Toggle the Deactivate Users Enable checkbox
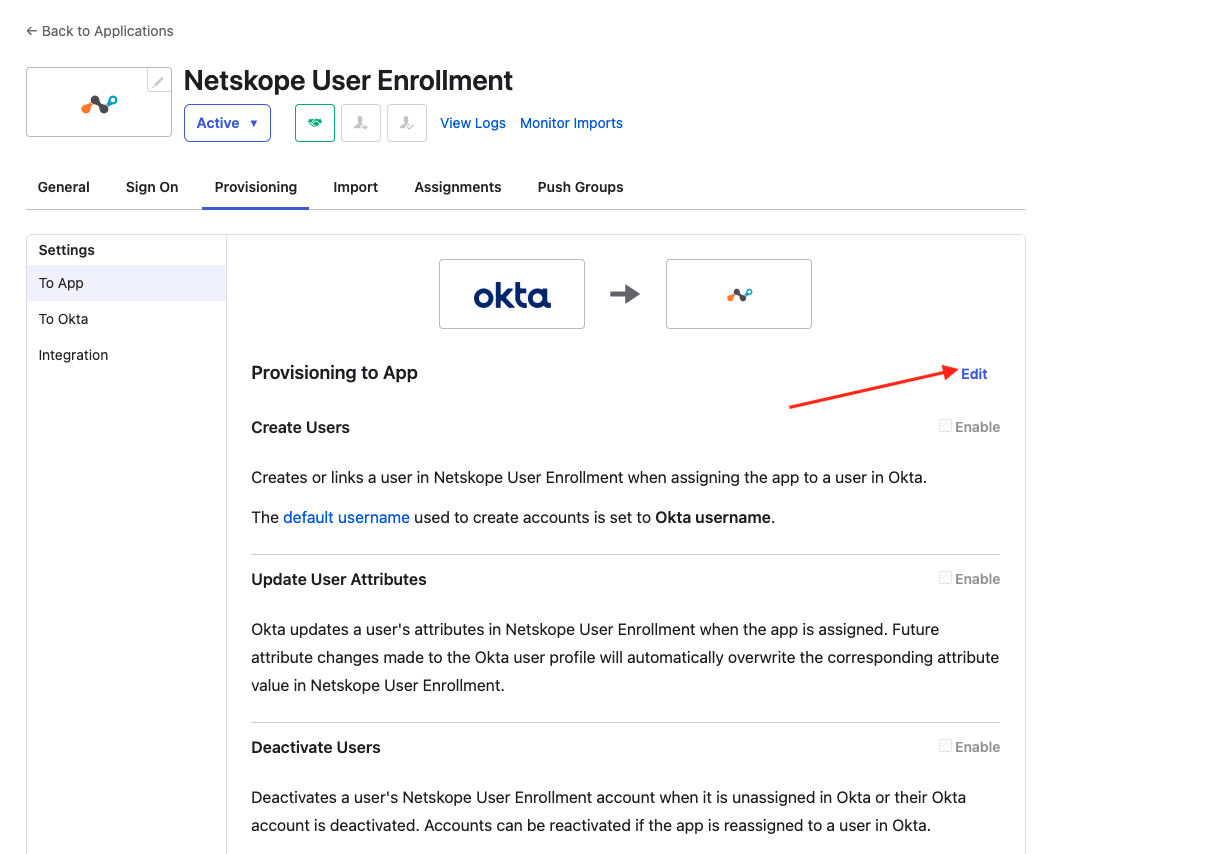 coord(945,746)
